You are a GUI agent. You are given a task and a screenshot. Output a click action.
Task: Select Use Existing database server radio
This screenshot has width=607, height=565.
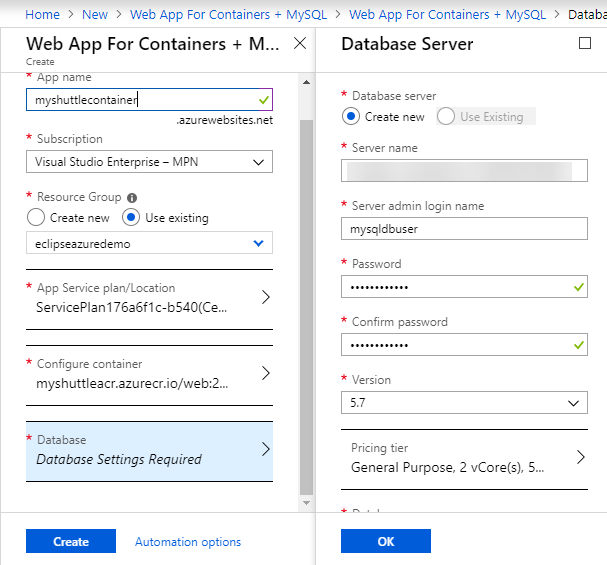tap(446, 116)
